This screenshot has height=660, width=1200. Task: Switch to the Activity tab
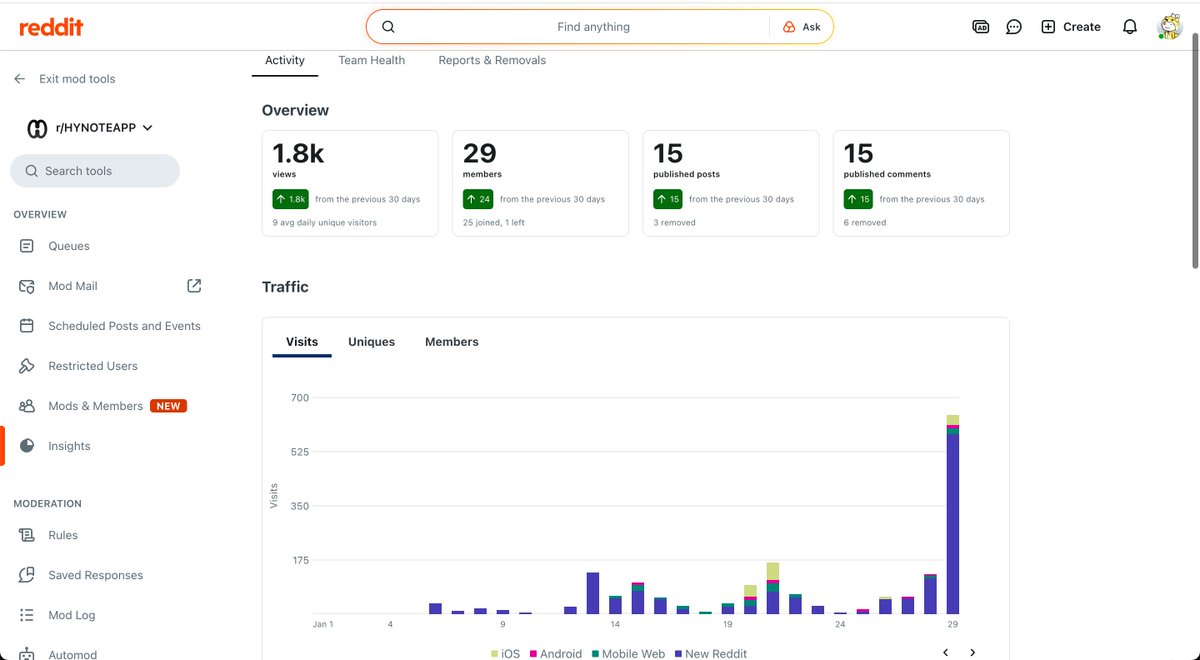(x=285, y=60)
